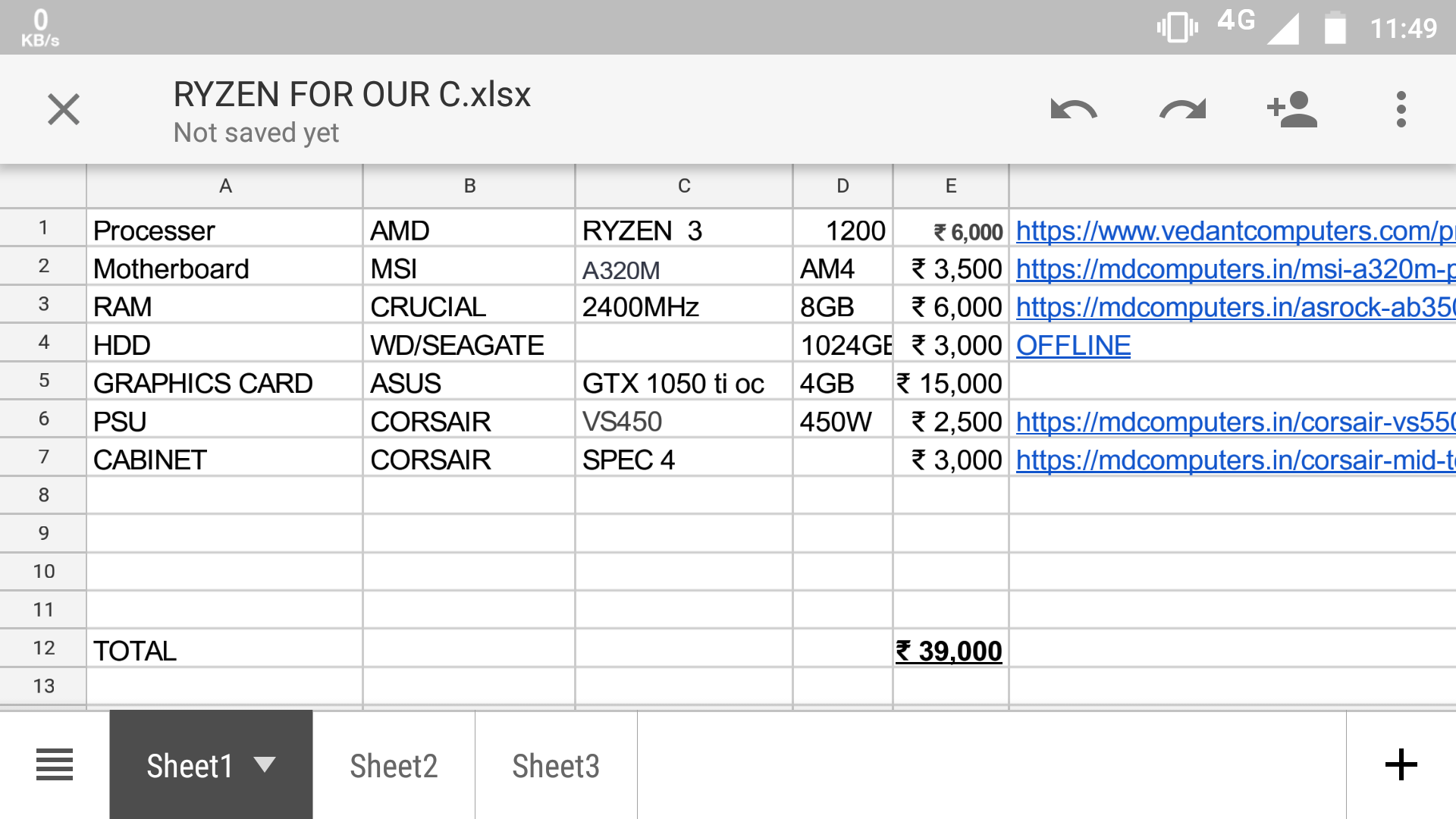Open the mdcomputers msi-a320m link

(x=1235, y=268)
